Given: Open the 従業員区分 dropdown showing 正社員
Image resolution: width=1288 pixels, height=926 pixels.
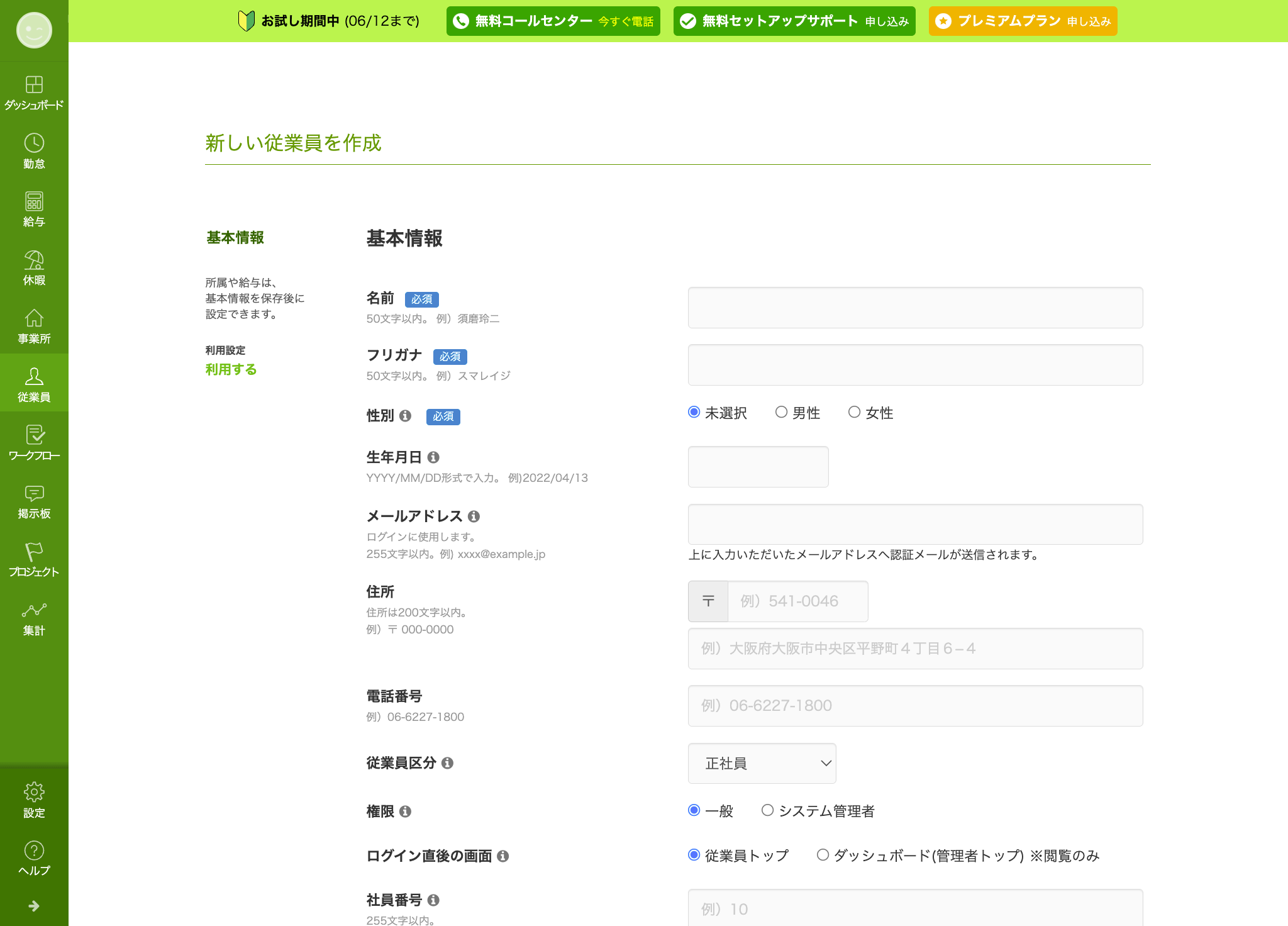Looking at the screenshot, I should tap(762, 764).
